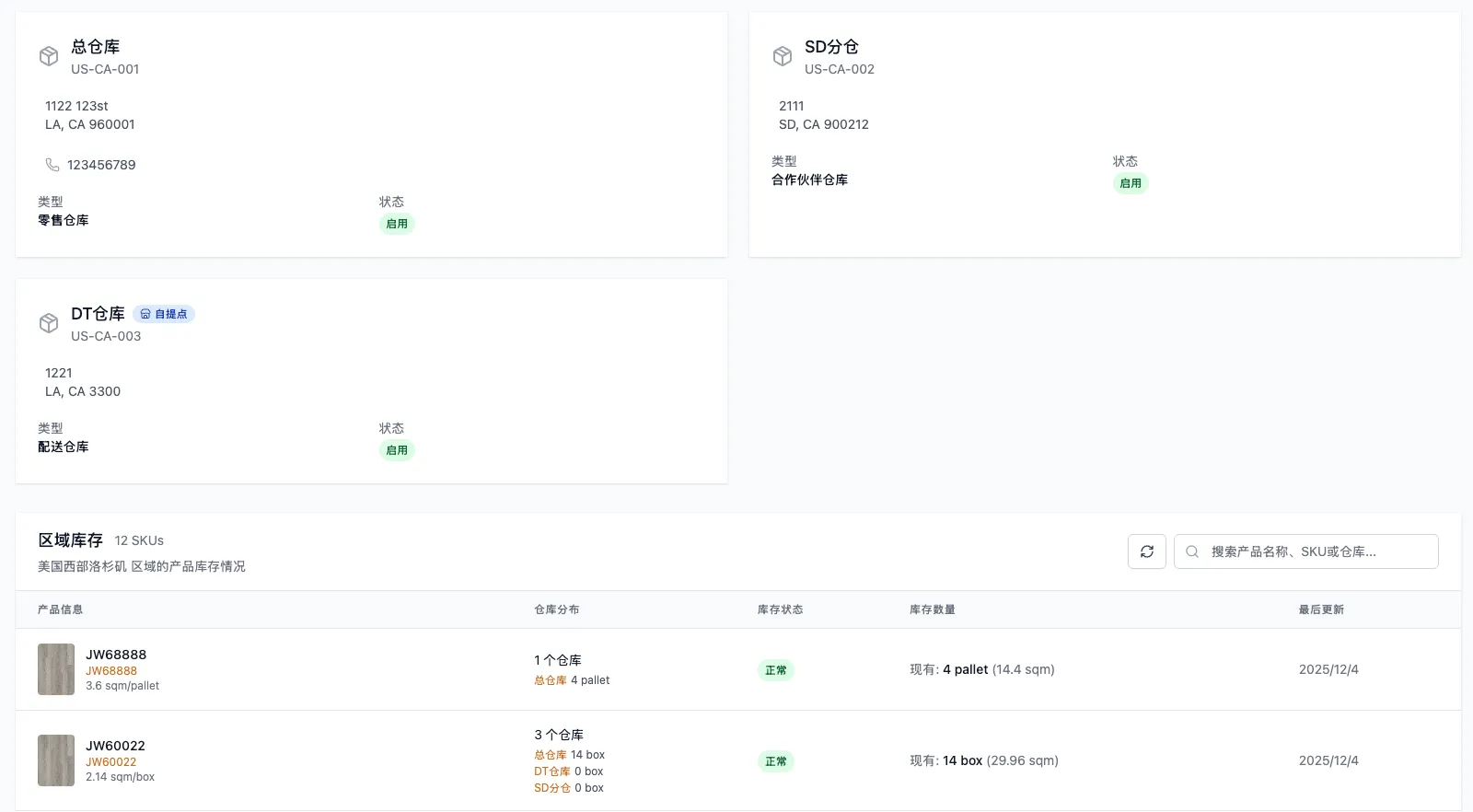Image resolution: width=1473 pixels, height=812 pixels.
Task: Click the phone icon beside 123456789
Action: tap(52, 165)
